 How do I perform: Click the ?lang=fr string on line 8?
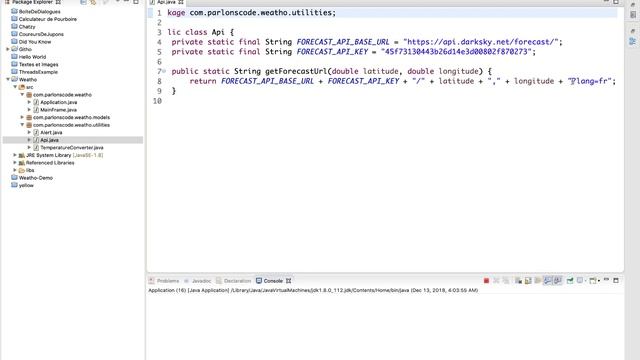[x=589, y=81]
